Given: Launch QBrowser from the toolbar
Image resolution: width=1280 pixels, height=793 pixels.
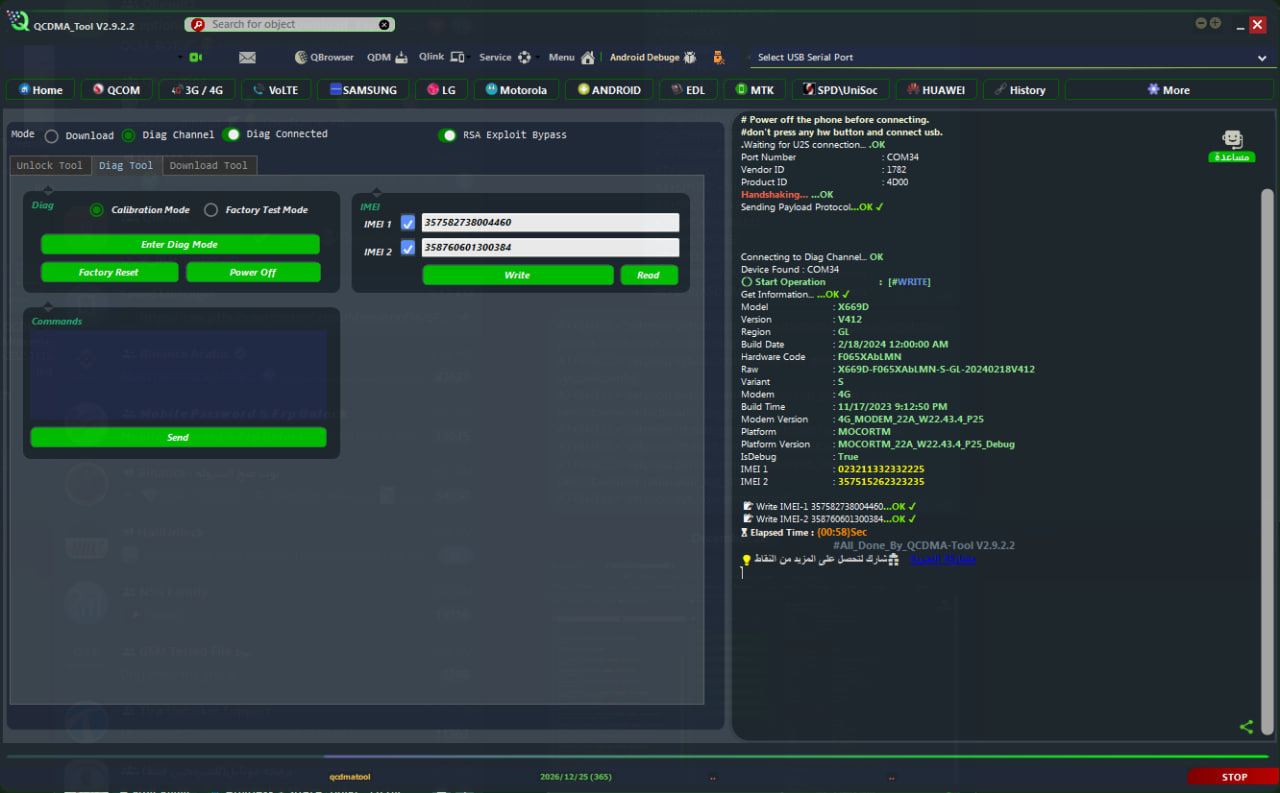Looking at the screenshot, I should 324,57.
